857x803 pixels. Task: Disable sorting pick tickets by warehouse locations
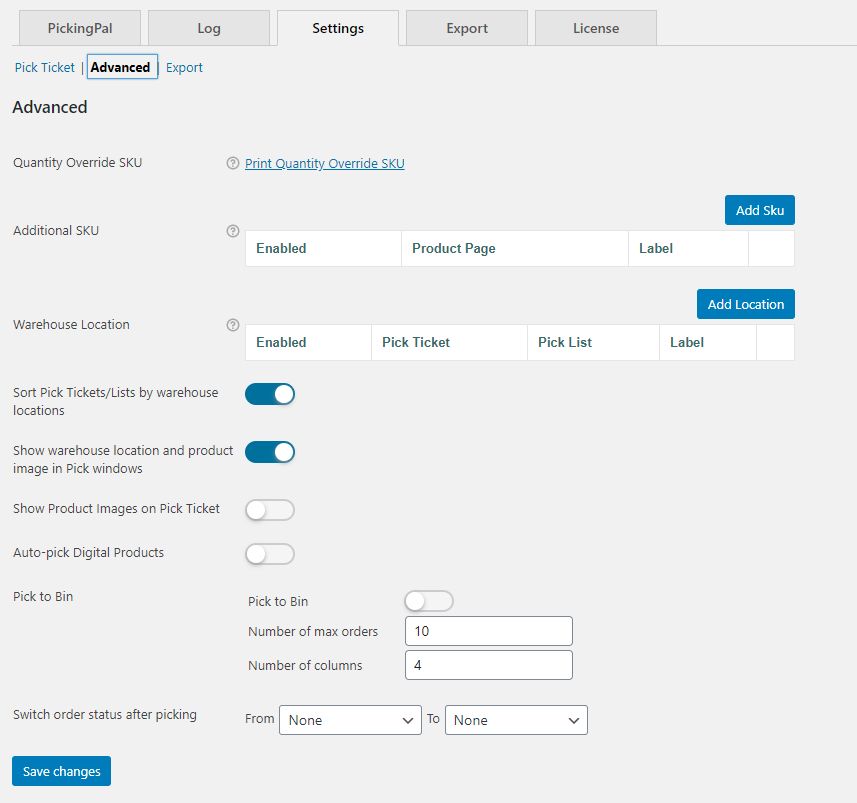[270, 394]
